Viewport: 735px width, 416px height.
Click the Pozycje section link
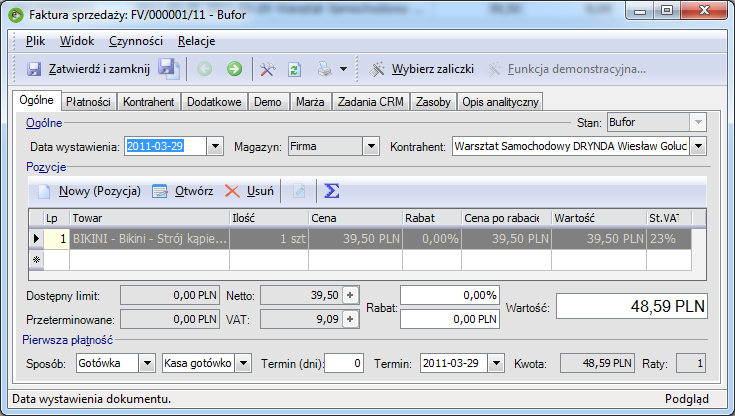[x=46, y=167]
